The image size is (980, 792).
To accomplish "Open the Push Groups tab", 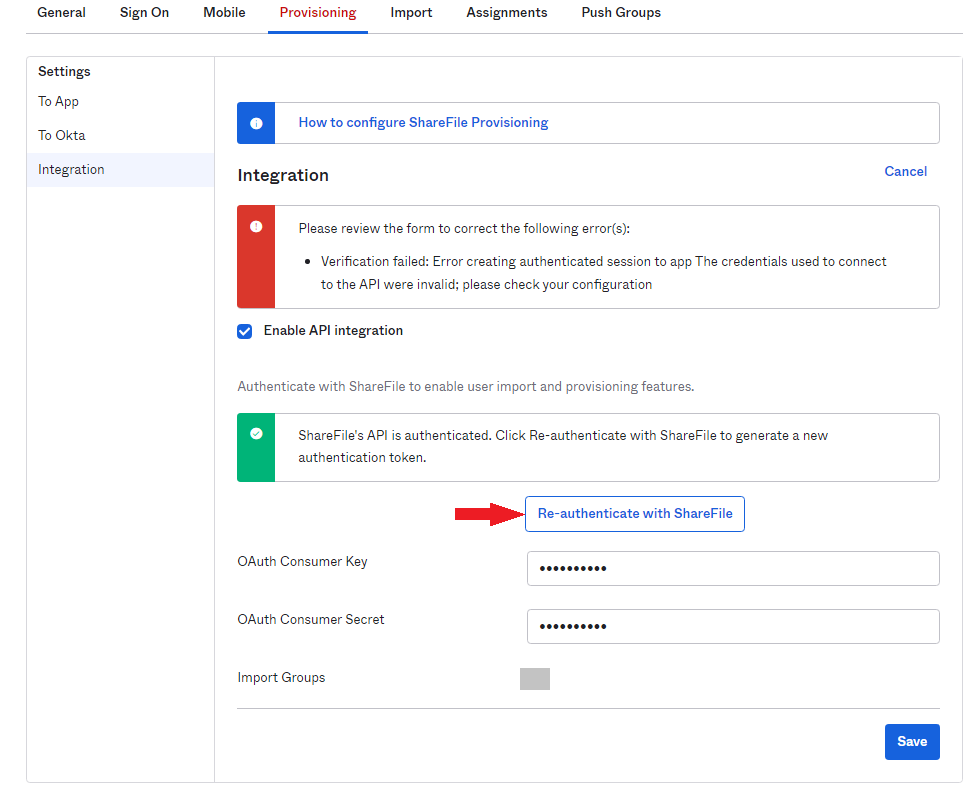I will pos(621,13).
